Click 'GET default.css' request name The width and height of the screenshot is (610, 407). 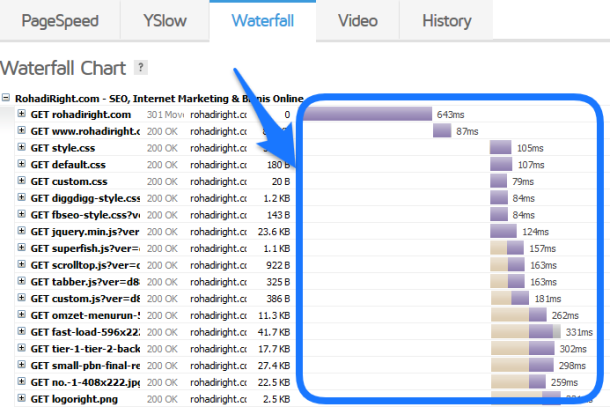coord(68,165)
